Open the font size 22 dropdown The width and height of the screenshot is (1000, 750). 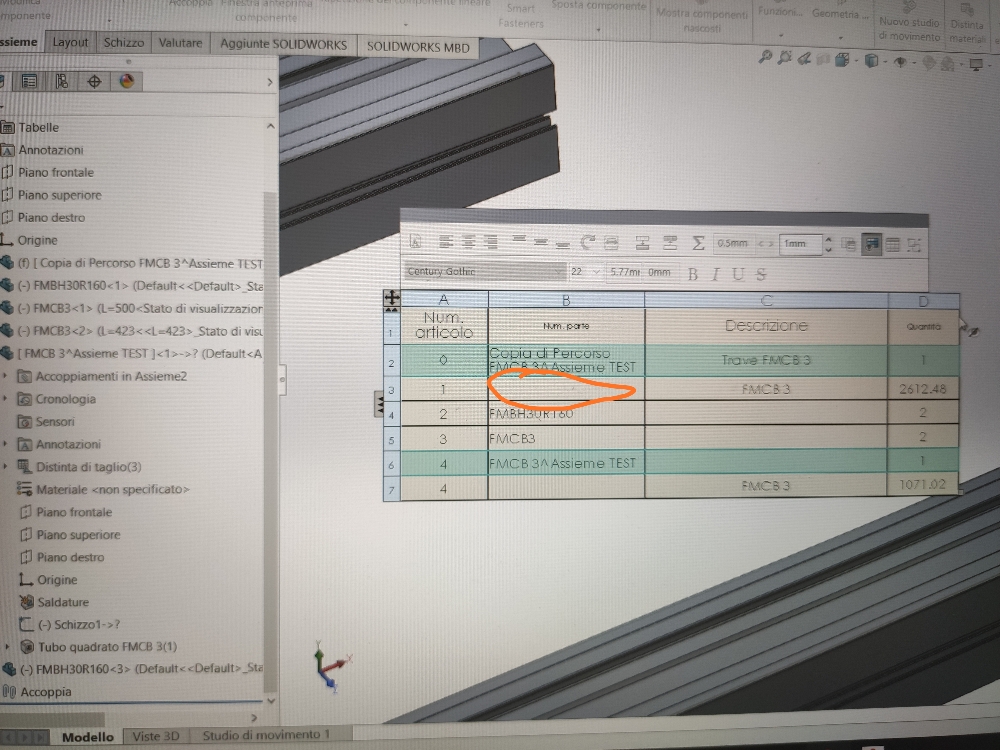584,272
